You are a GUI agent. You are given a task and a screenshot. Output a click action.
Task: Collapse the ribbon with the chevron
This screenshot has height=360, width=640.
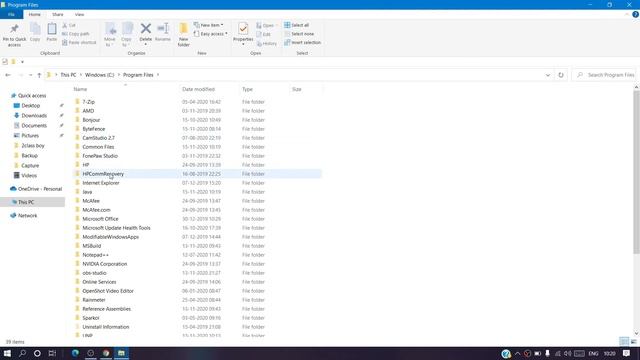tap(627, 14)
